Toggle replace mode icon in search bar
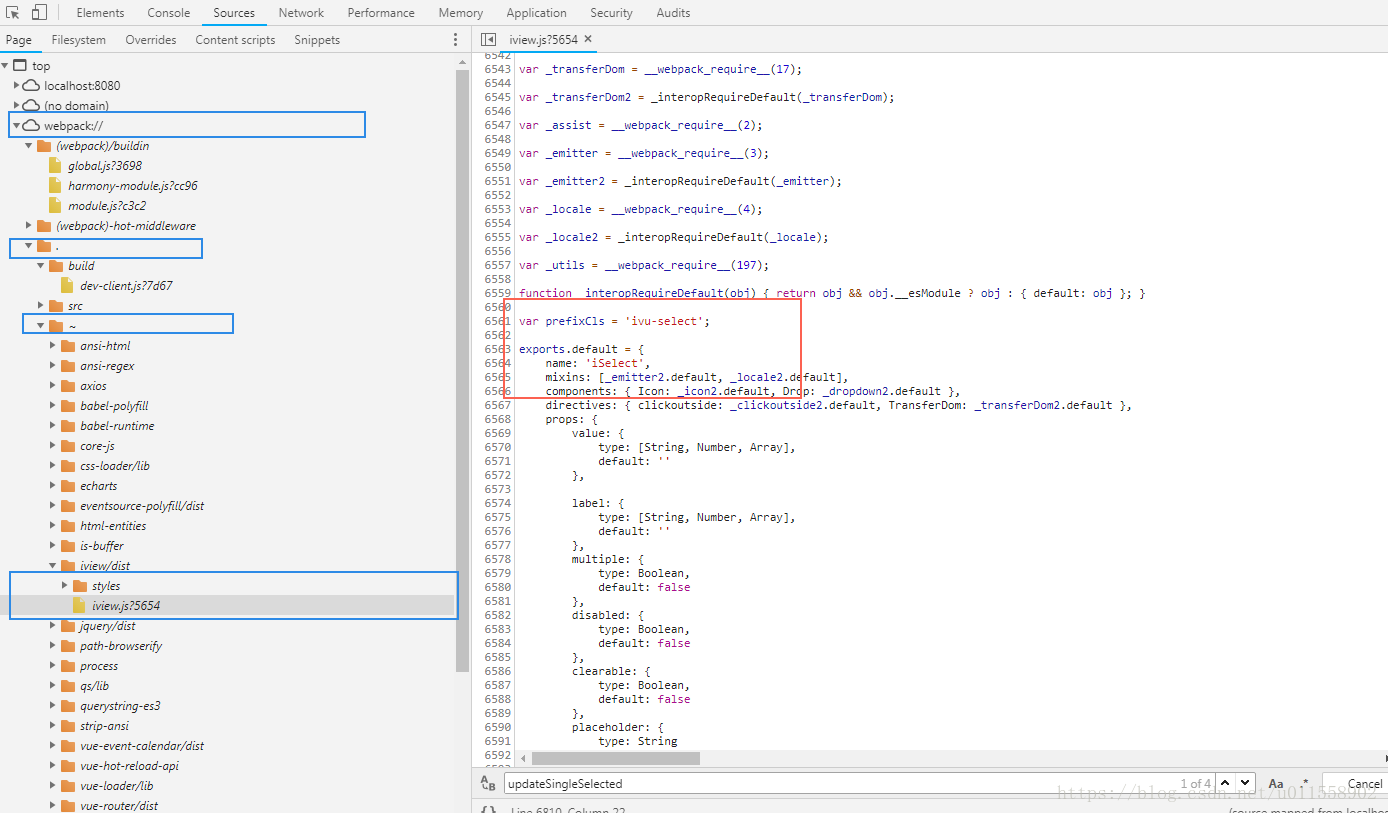The height and width of the screenshot is (813, 1388). [487, 783]
